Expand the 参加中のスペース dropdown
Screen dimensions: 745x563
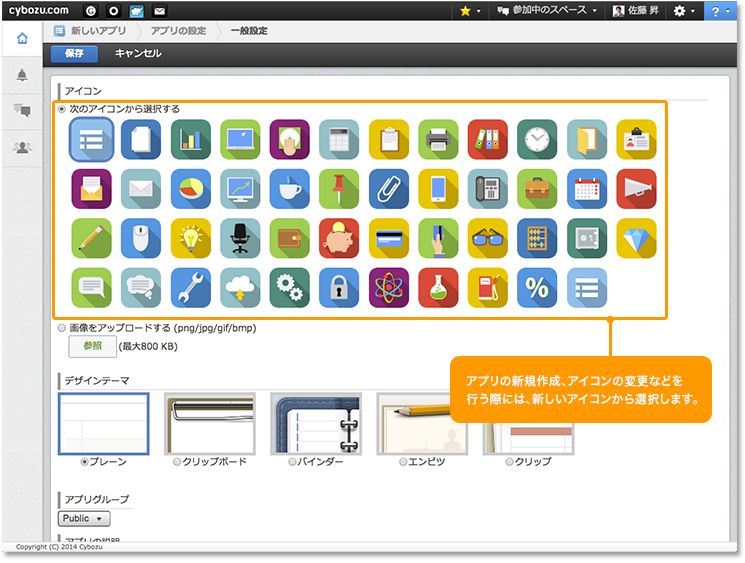(x=548, y=10)
